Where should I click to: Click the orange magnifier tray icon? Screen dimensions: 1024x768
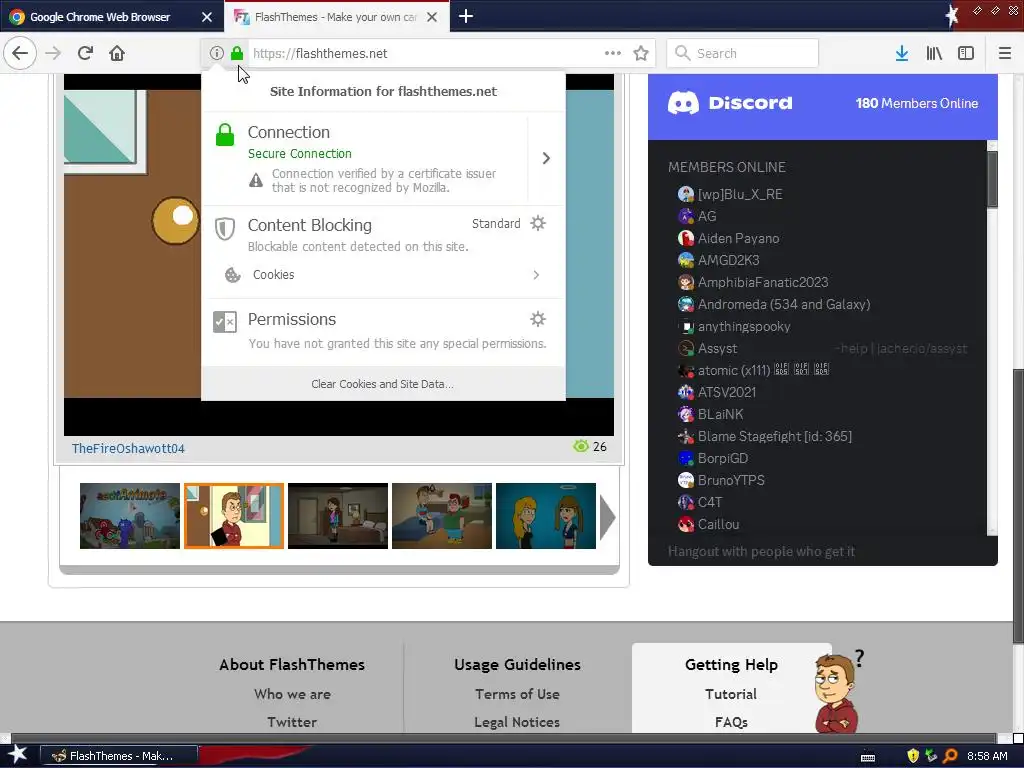tap(950, 756)
